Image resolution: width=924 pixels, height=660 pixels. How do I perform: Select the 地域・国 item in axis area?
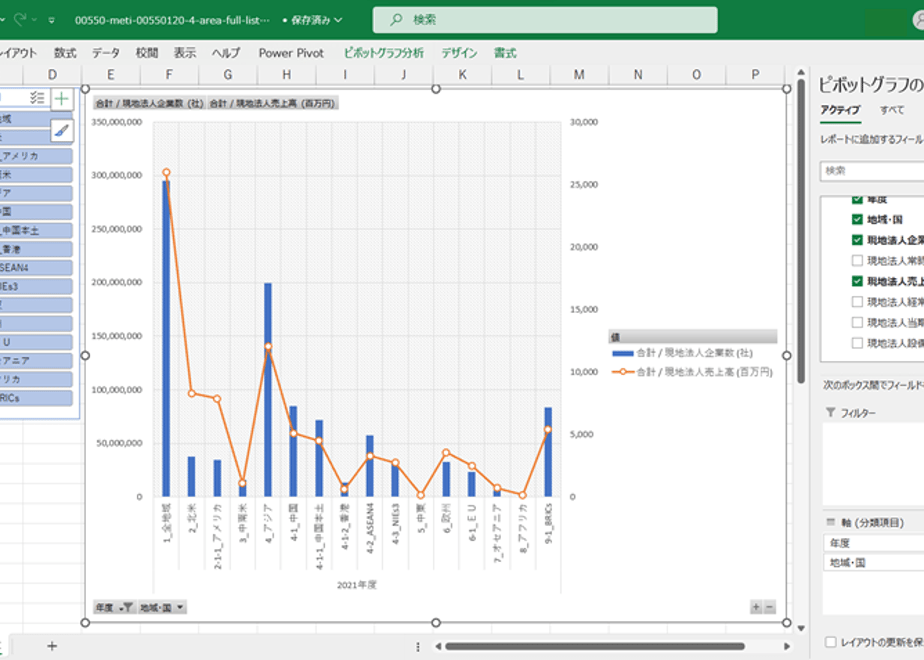[x=874, y=563]
